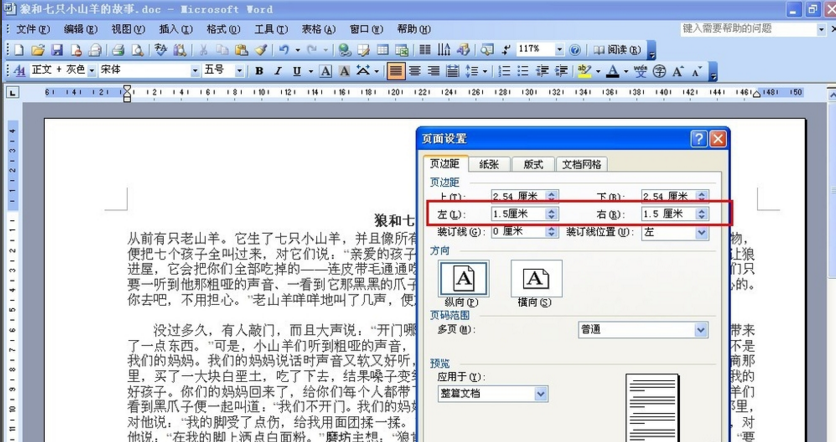Viewport: 836px width, 442px height.
Task: Open the Styles and Formatting pane
Action: [20, 70]
